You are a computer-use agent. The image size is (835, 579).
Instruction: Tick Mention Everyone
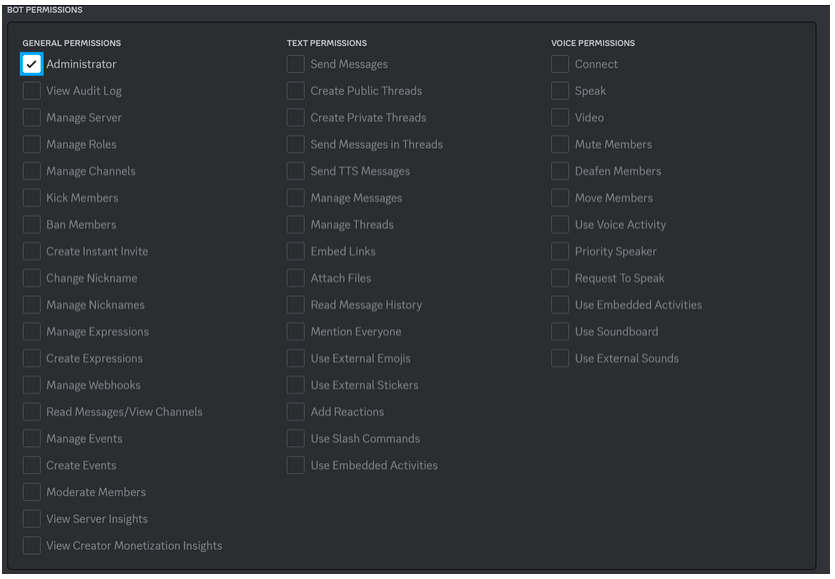click(296, 331)
